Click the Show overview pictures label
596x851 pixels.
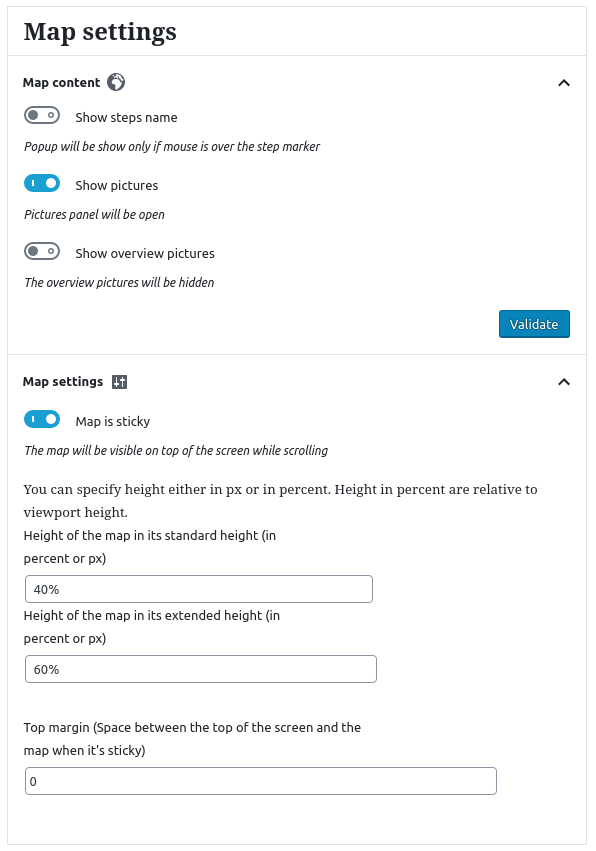(144, 253)
